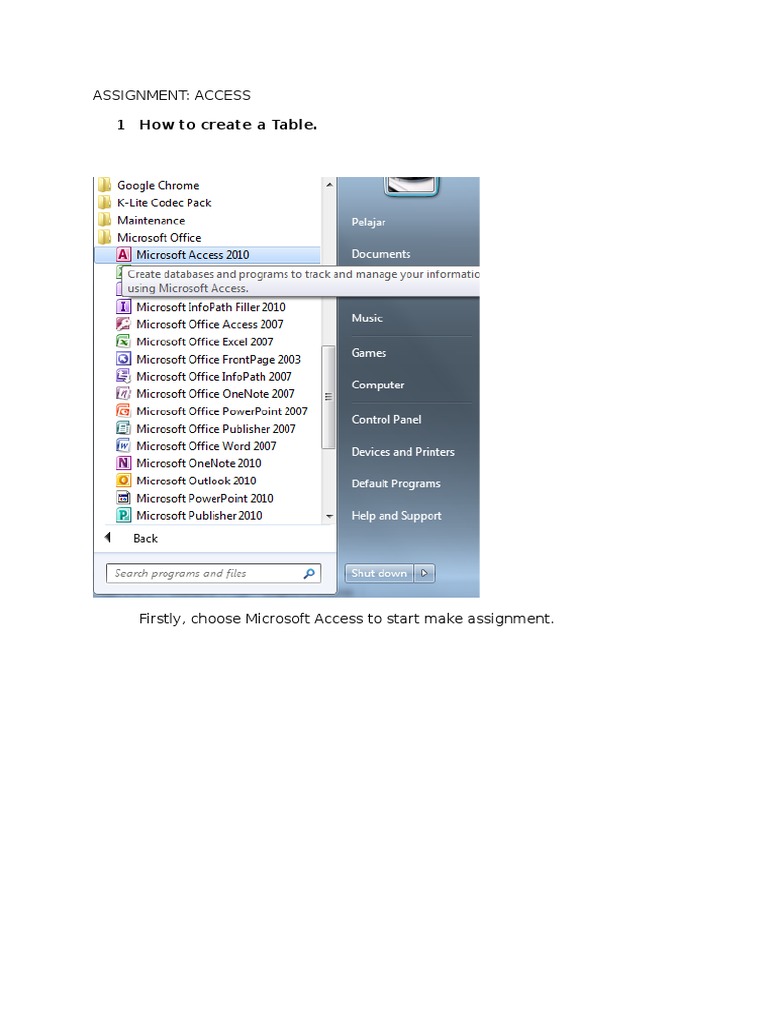This screenshot has height=1024, width=768.
Task: Select Microsoft Office Excel 2007 text
Action: coord(205,341)
